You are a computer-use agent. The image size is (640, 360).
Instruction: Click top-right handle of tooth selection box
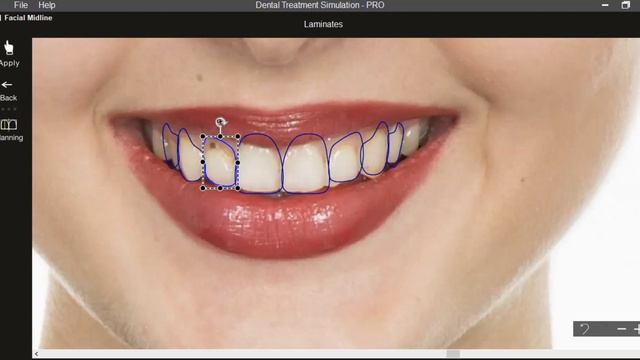tap(238, 136)
